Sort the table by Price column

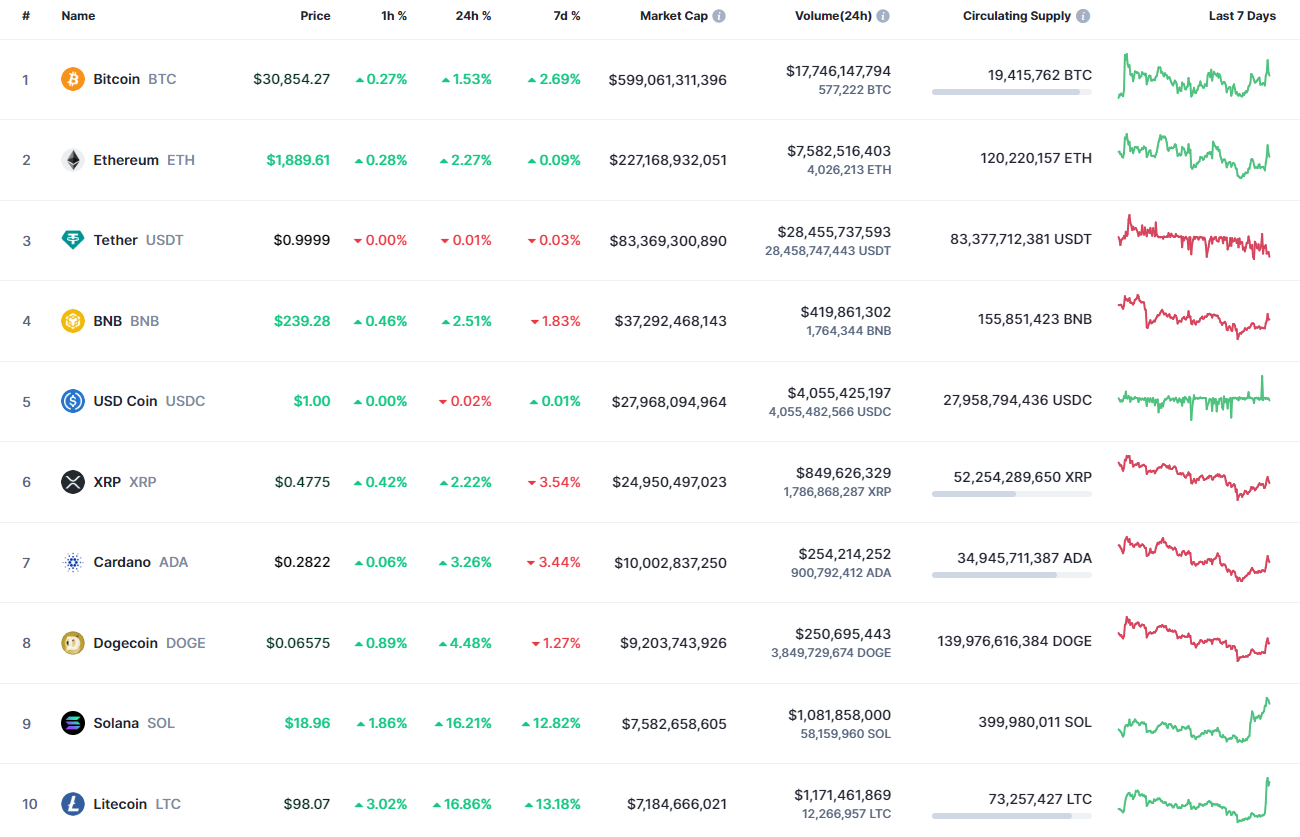315,15
